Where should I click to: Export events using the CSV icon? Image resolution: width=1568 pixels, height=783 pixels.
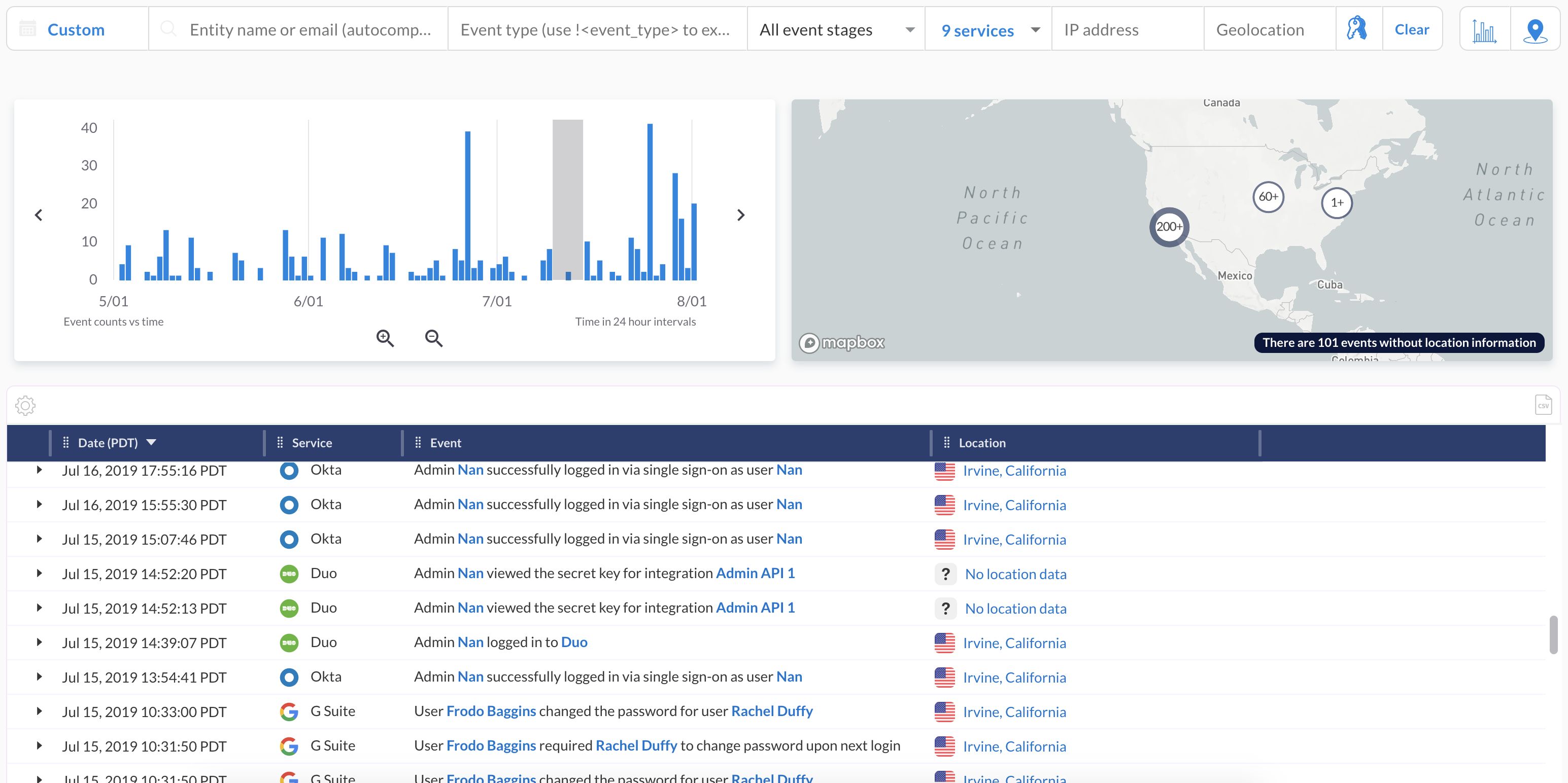pyautogui.click(x=1543, y=405)
